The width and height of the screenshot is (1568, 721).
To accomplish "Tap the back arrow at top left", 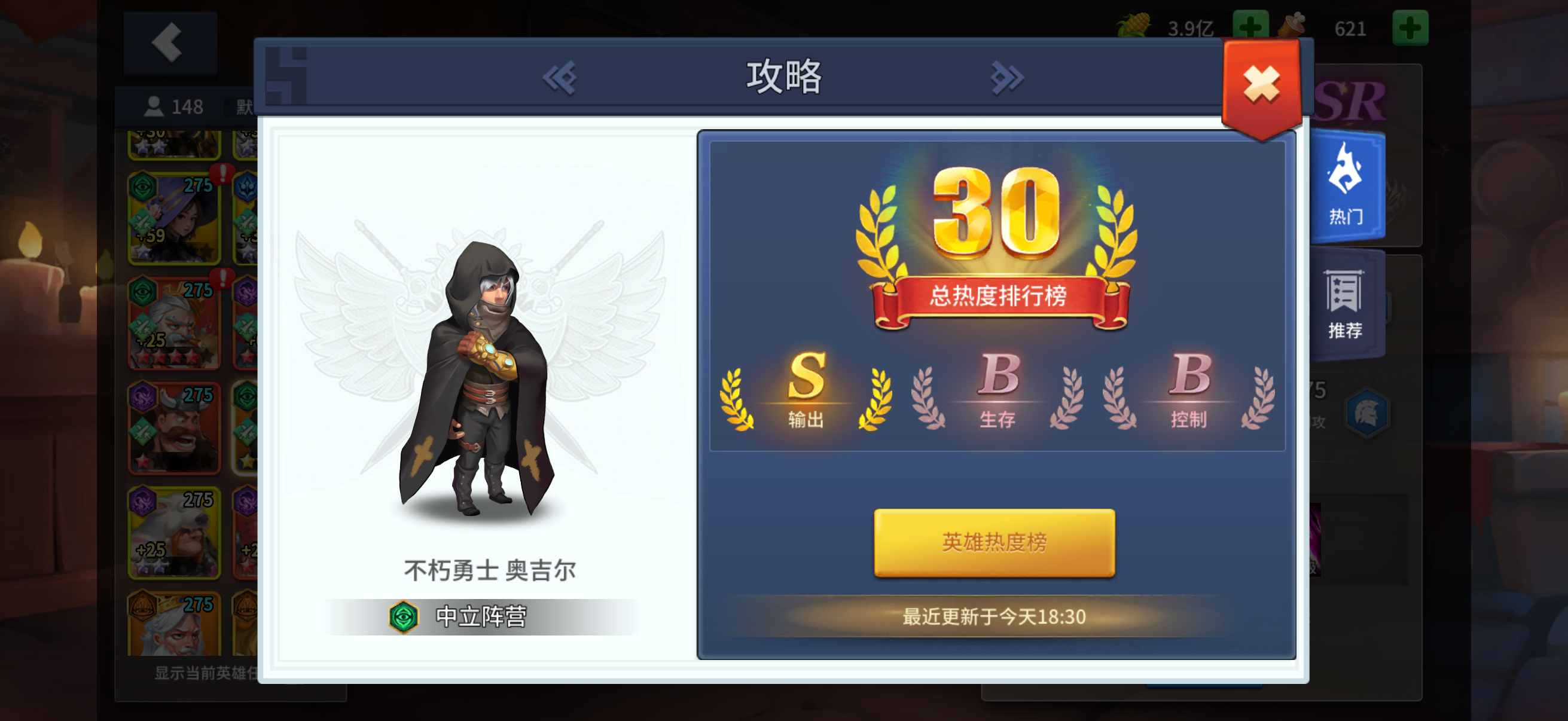I will [x=170, y=42].
